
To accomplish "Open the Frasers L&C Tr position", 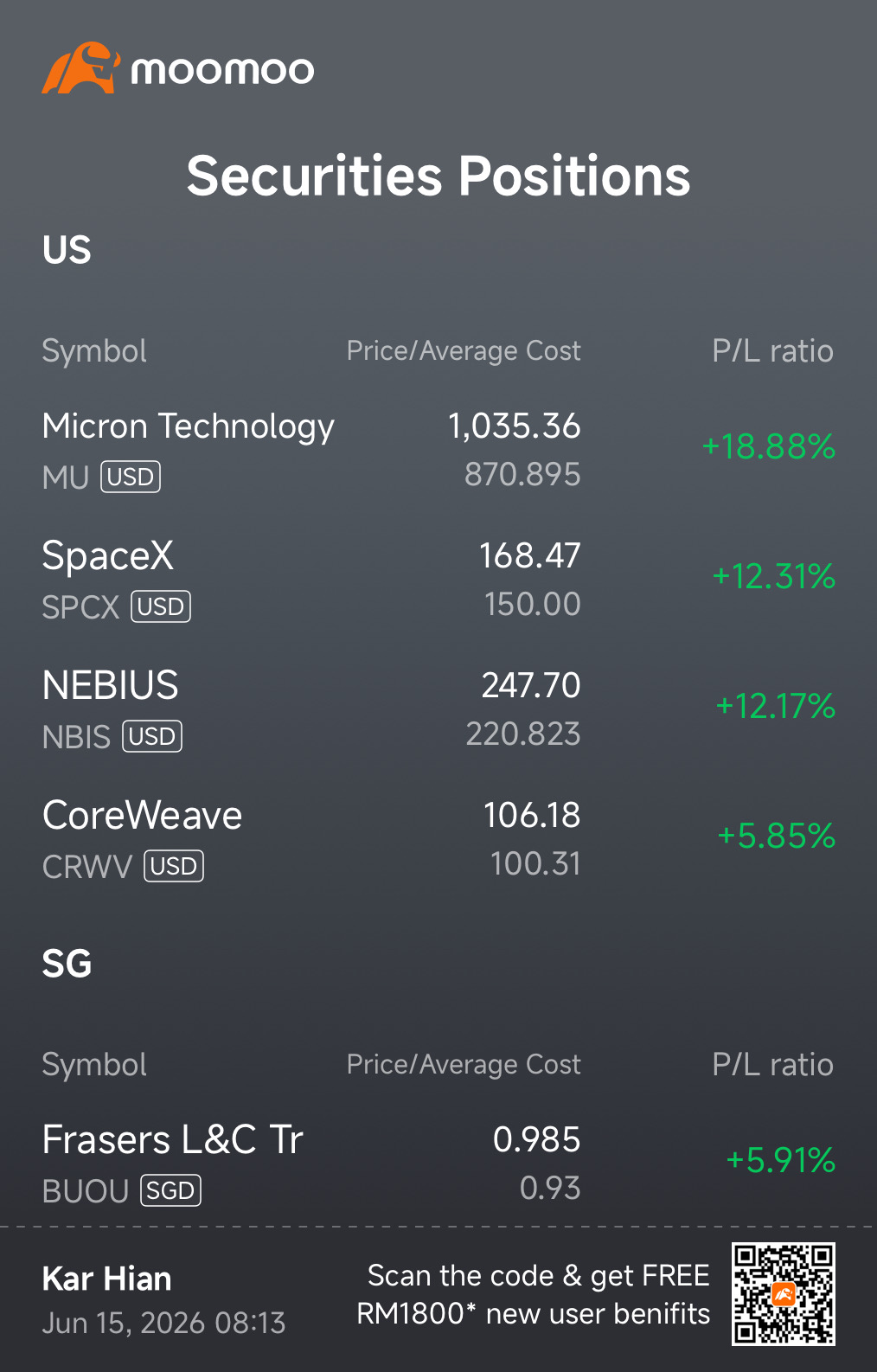I will [x=438, y=1164].
